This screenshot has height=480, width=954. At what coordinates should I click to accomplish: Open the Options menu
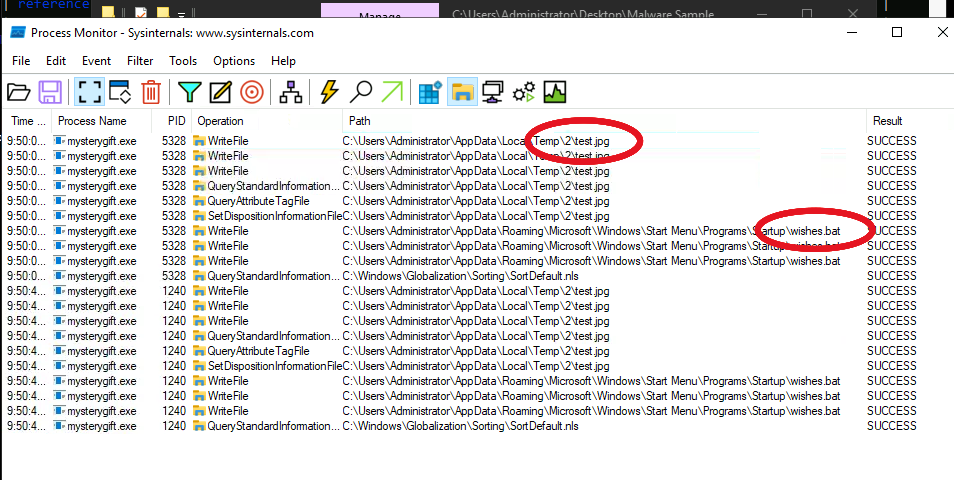coord(234,61)
